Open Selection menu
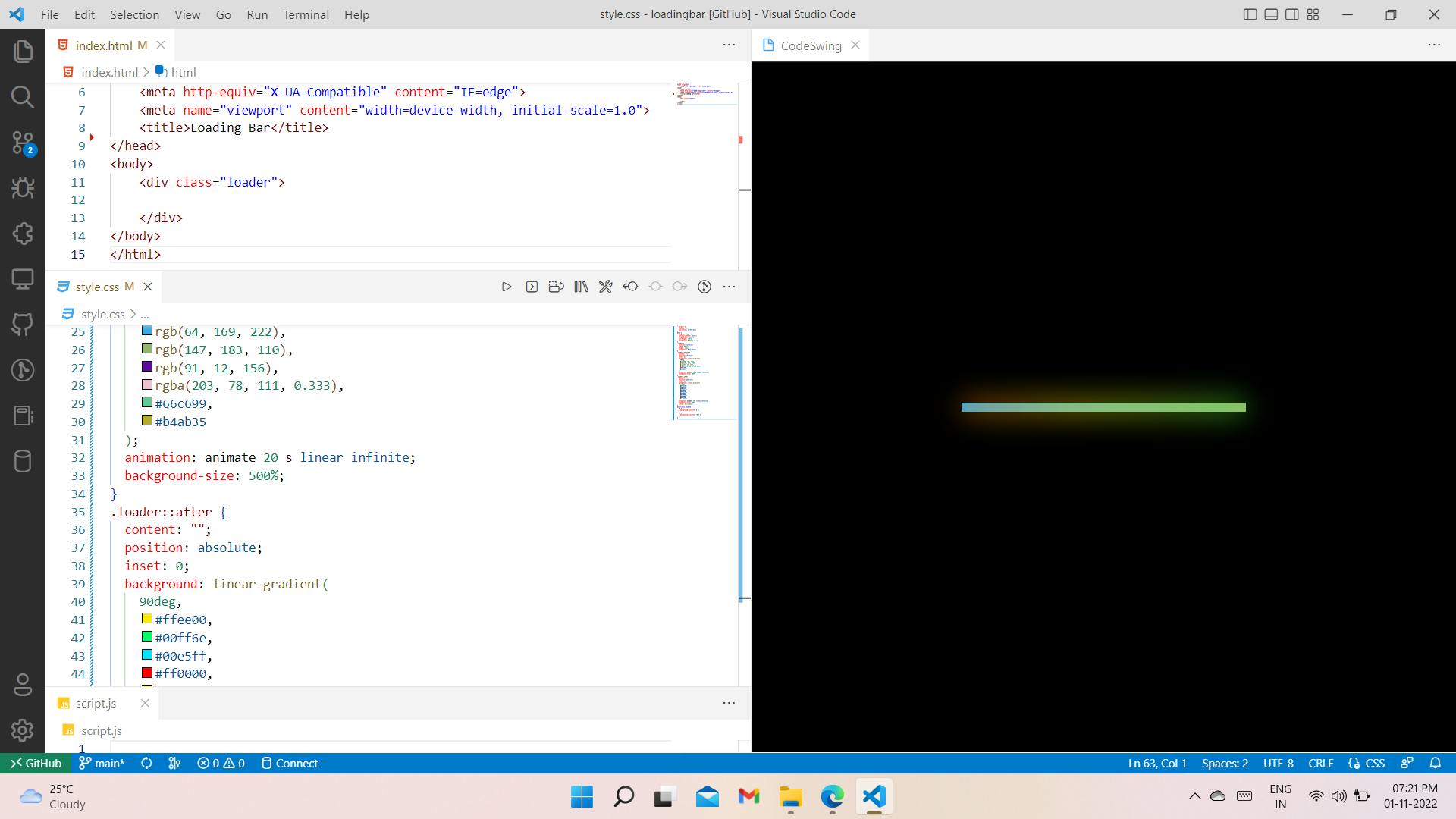This screenshot has width=1456, height=819. [x=134, y=14]
